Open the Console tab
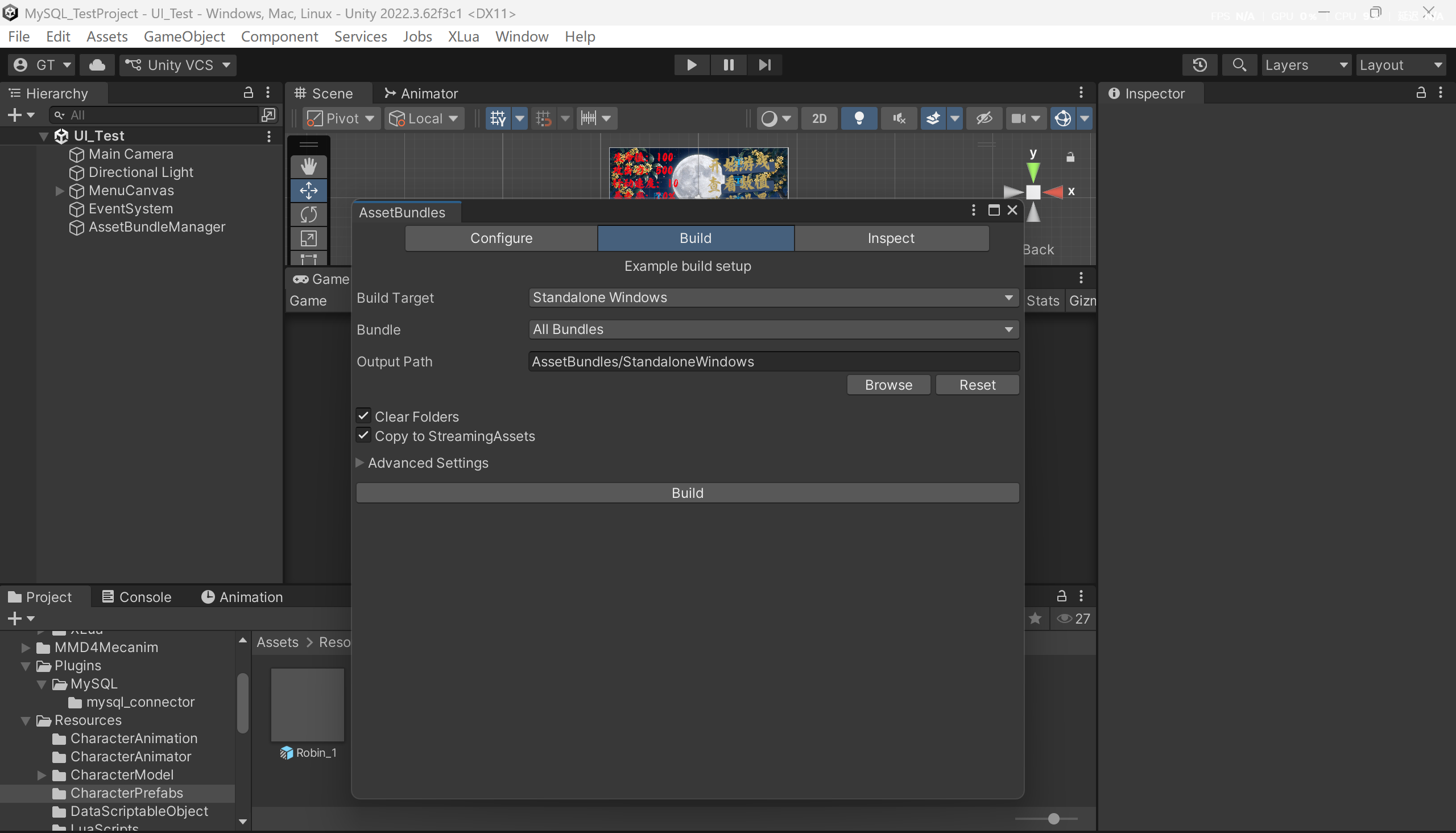1456x833 pixels. click(136, 597)
